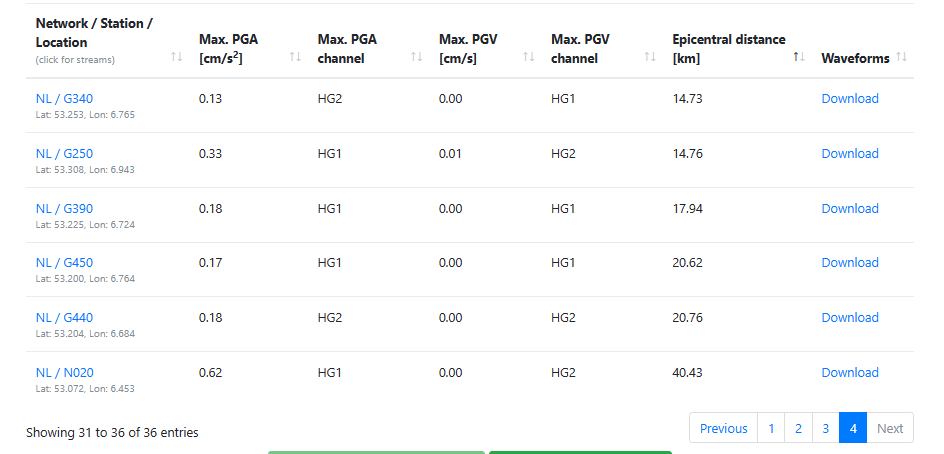Sort by Network / Station / Location column
Viewport: 944px width, 454px height.
(x=94, y=40)
